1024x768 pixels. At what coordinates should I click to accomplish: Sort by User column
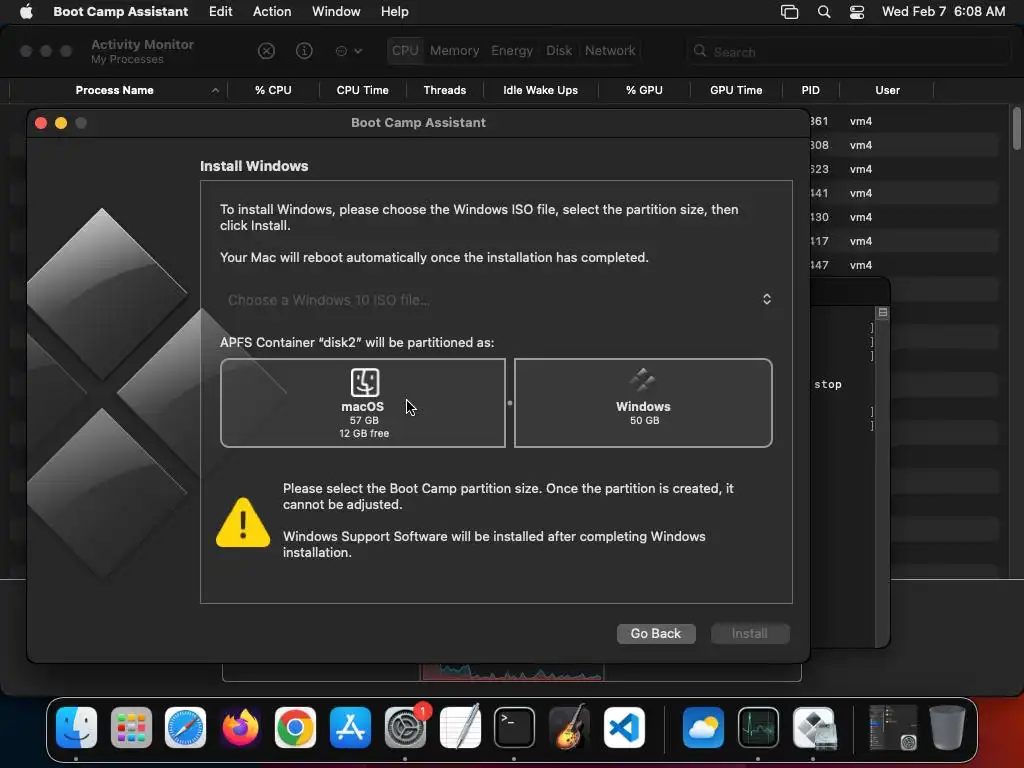pos(887,90)
